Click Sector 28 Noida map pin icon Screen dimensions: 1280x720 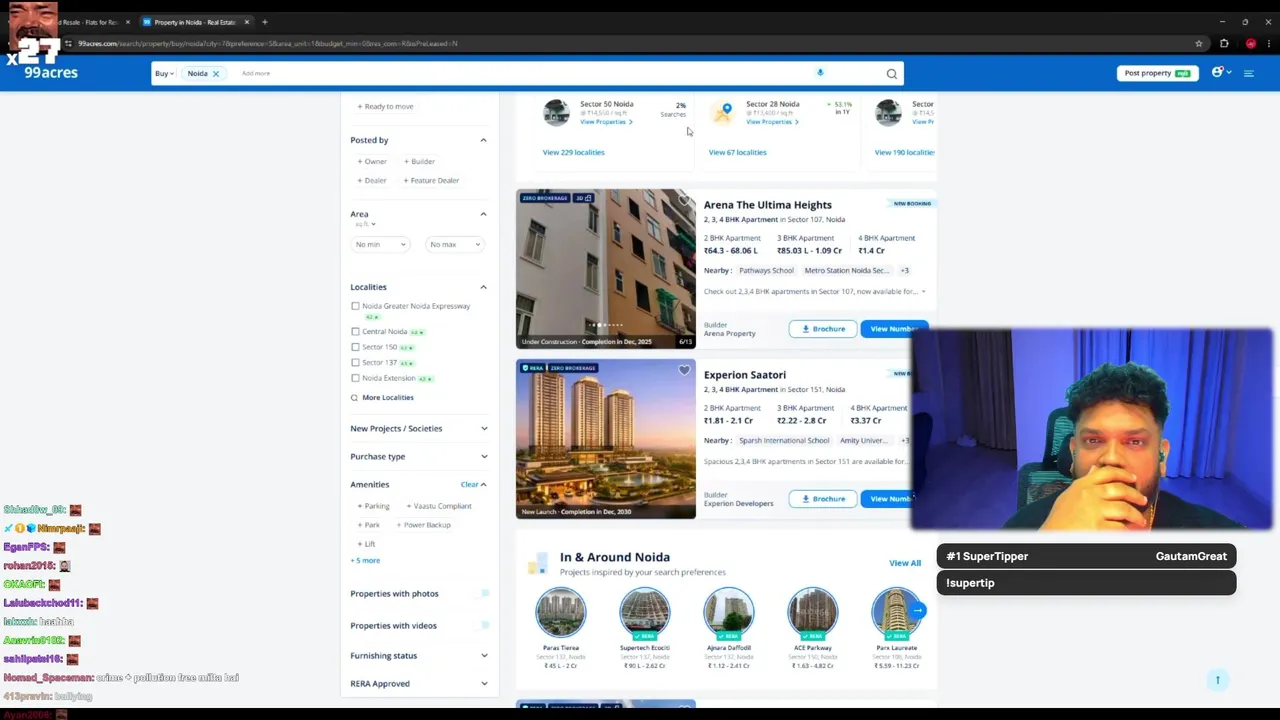(723, 113)
